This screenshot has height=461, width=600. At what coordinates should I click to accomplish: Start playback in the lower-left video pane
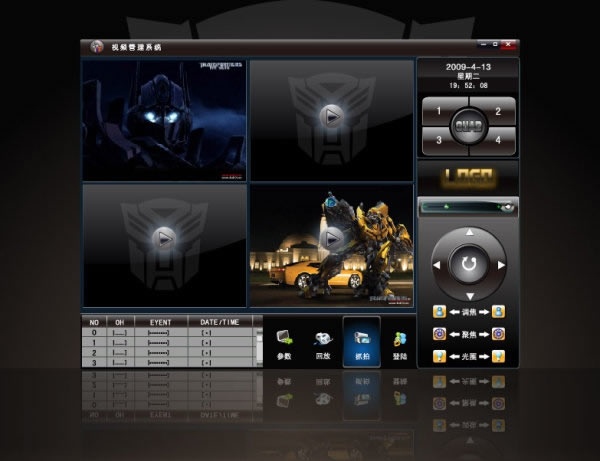[x=165, y=239]
